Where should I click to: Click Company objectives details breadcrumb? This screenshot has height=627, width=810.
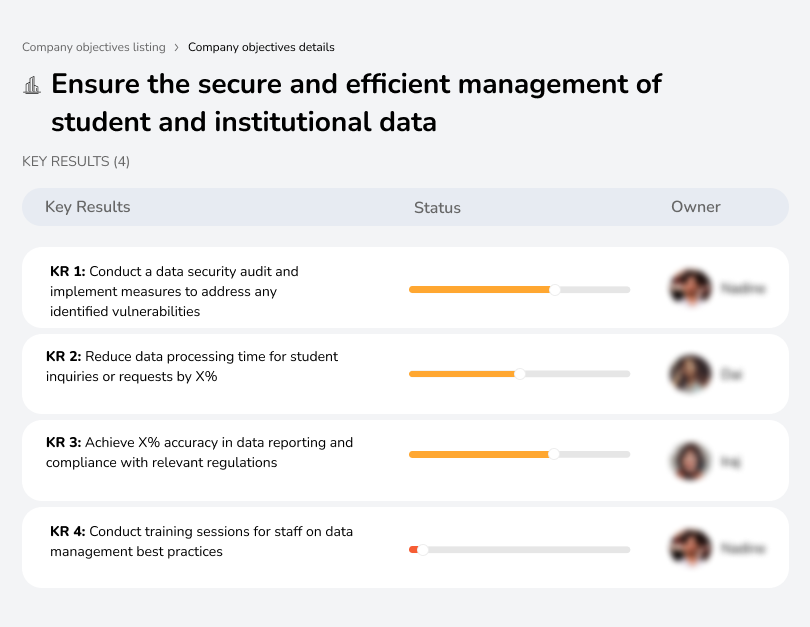point(261,47)
